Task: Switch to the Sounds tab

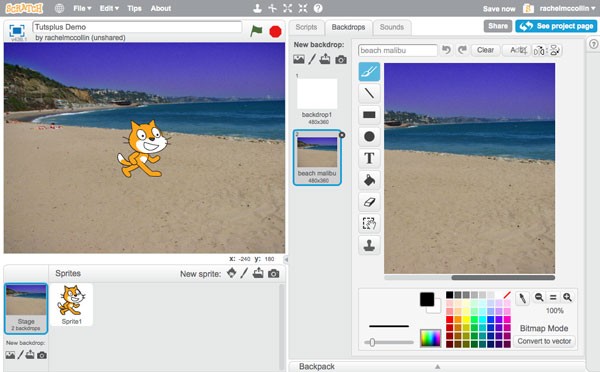Action: pyautogui.click(x=392, y=27)
